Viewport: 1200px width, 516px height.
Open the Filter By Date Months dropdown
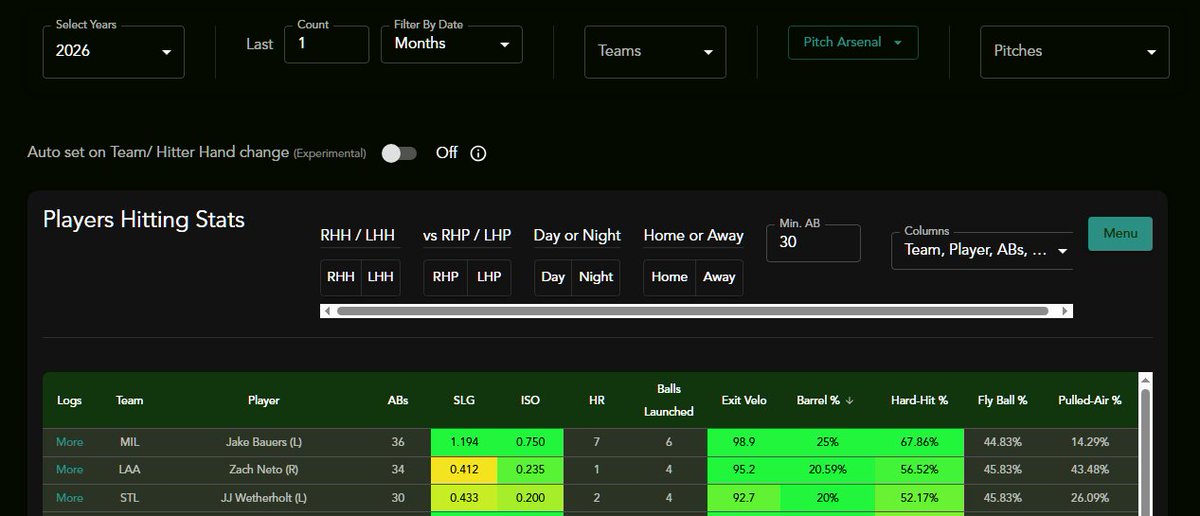pyautogui.click(x=451, y=44)
